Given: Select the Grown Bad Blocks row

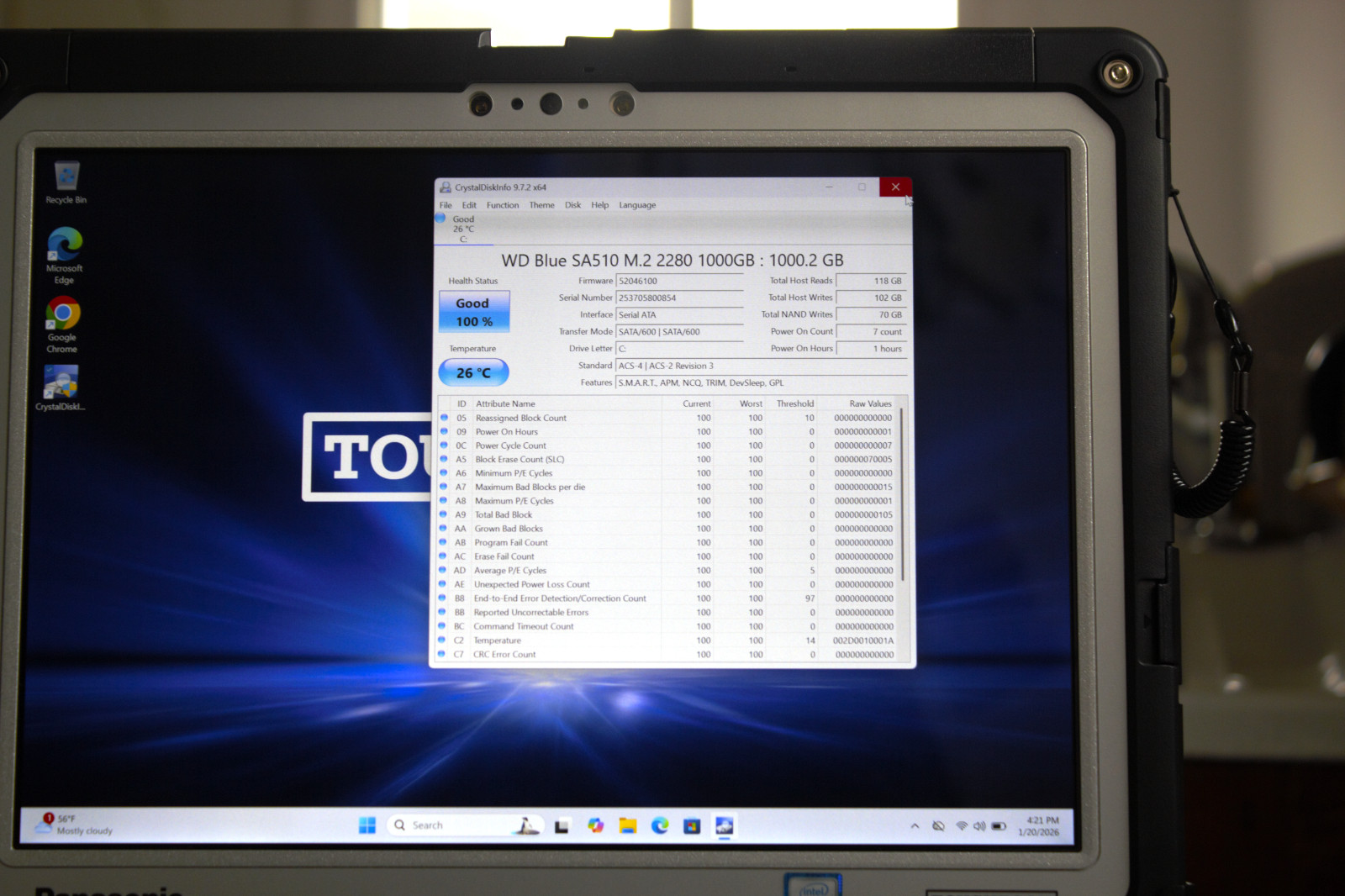Looking at the screenshot, I should (667, 529).
